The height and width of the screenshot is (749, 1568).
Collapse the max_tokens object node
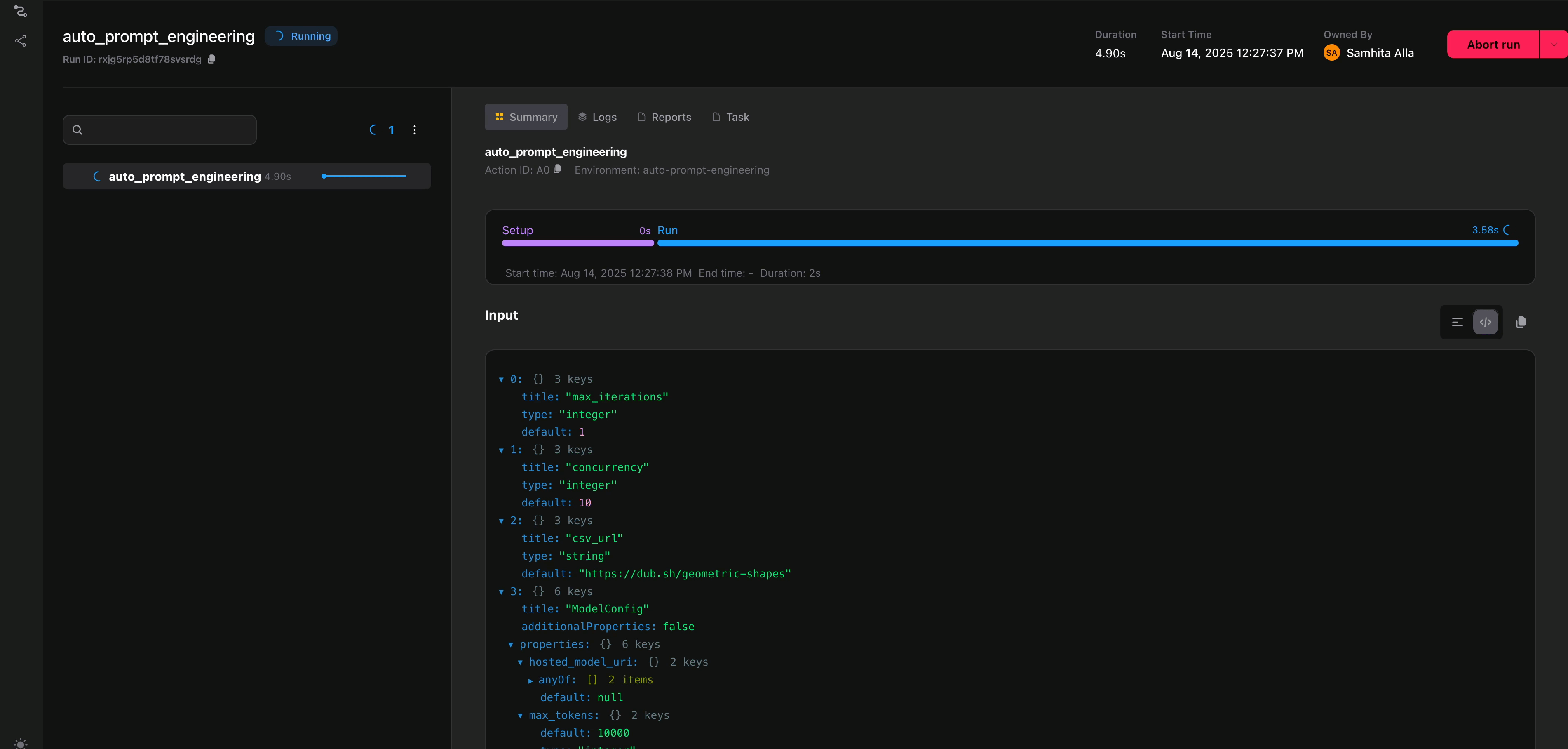point(520,716)
